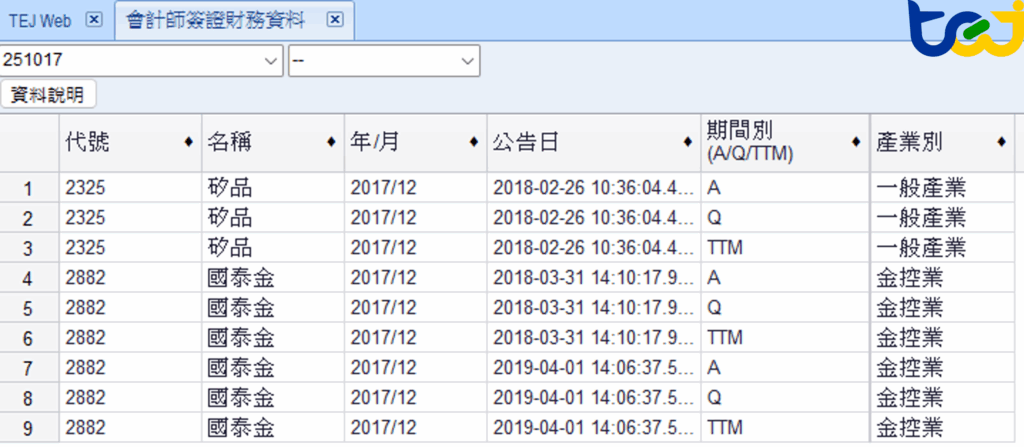Click sort icon on 代號 column
Screen dimensions: 1024x447
tap(189, 143)
